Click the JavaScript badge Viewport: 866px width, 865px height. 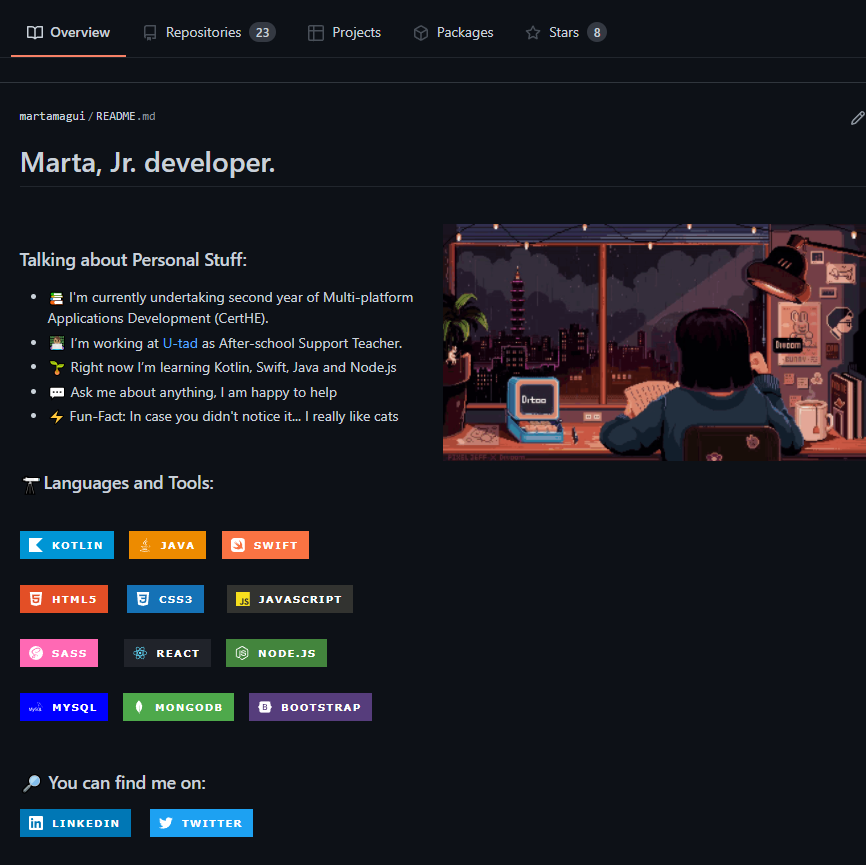[289, 599]
